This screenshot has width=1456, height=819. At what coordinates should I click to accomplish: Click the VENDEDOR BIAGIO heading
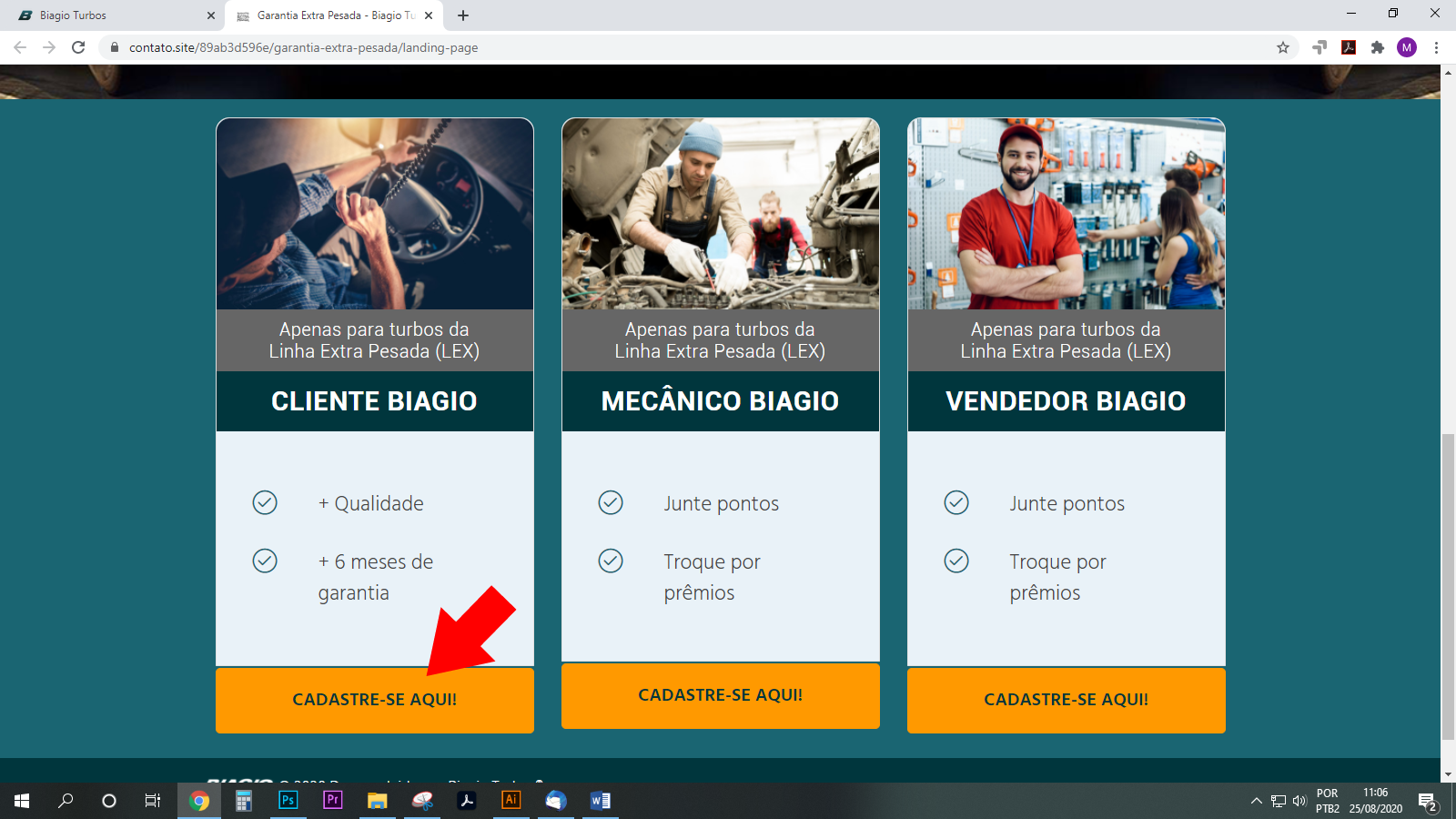tap(1066, 401)
